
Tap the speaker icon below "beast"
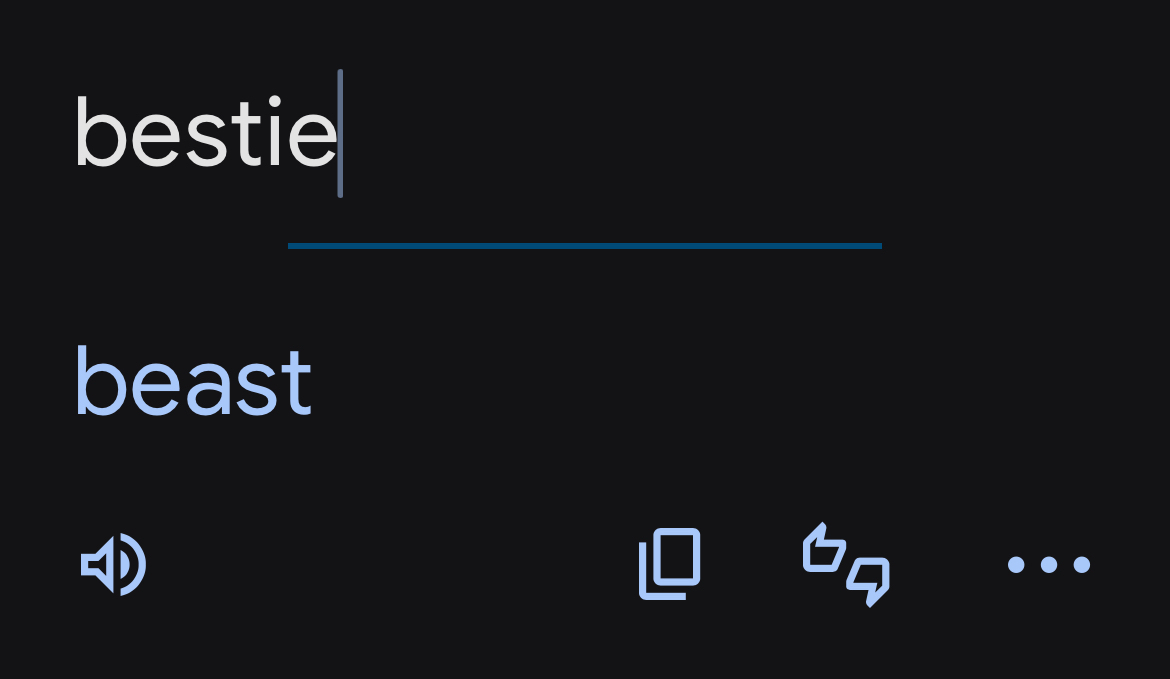tap(114, 564)
